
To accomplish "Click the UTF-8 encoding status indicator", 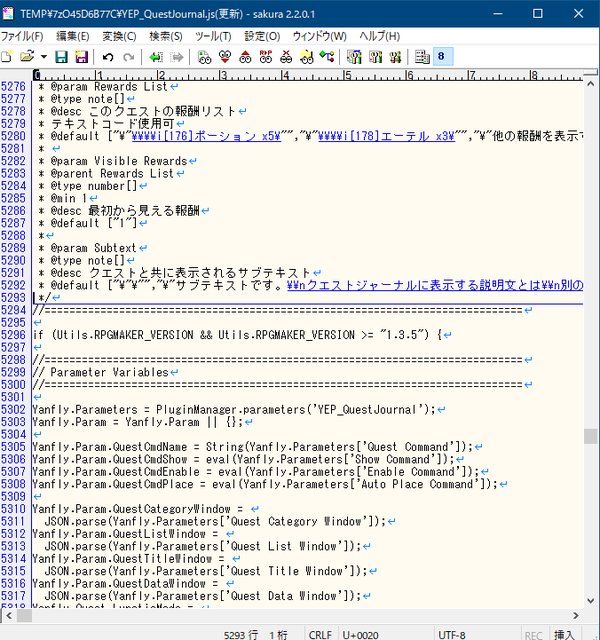I will click(x=452, y=635).
